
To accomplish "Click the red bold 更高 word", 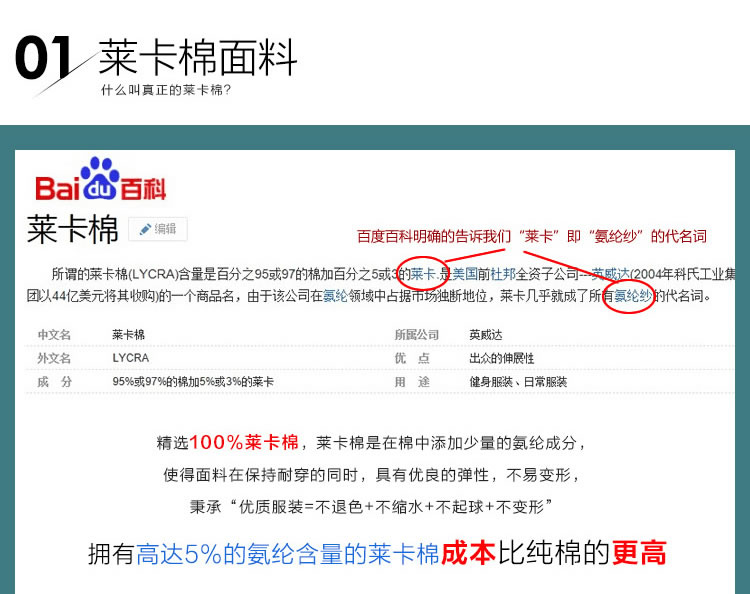I will [x=640, y=554].
